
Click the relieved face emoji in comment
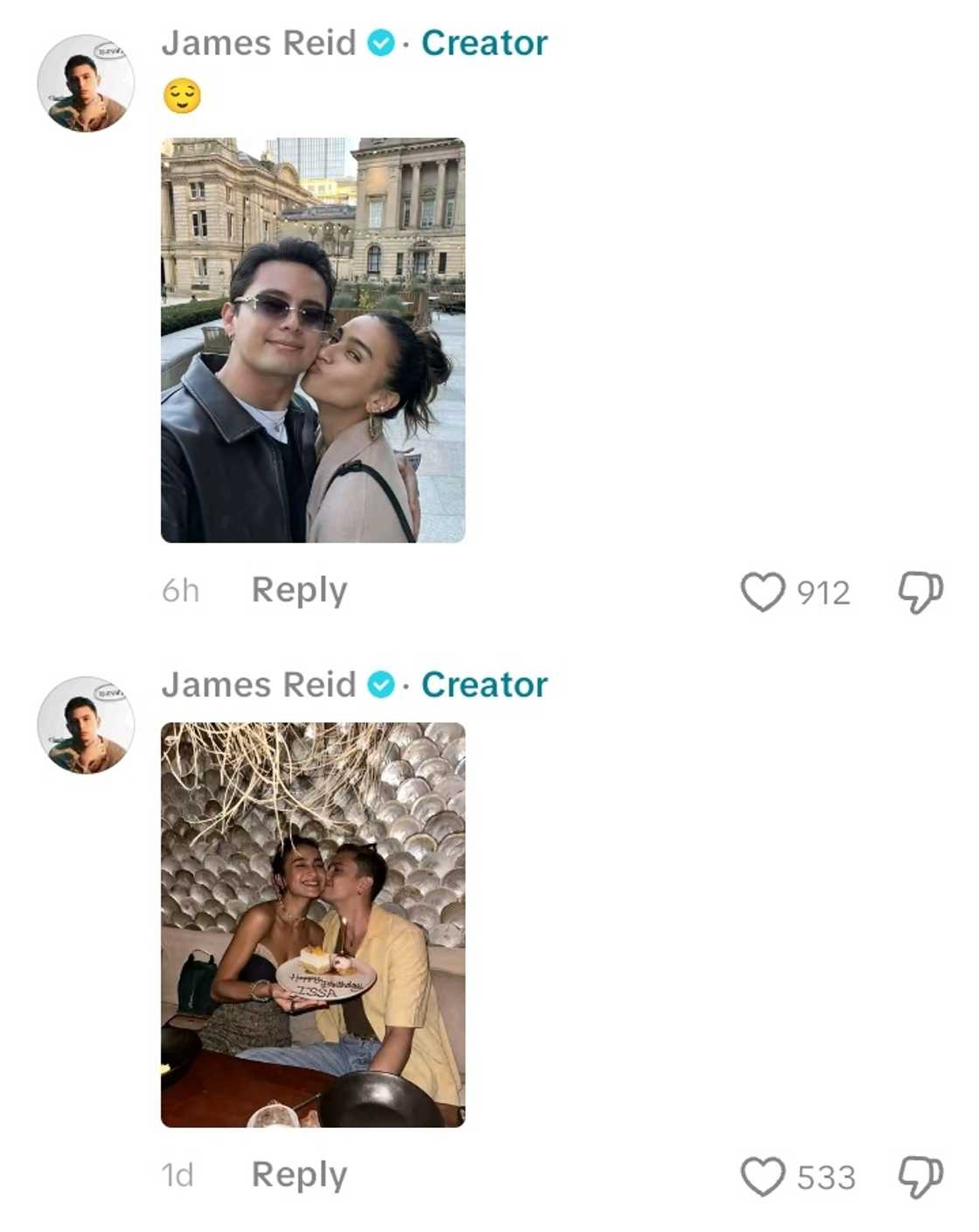click(x=182, y=95)
